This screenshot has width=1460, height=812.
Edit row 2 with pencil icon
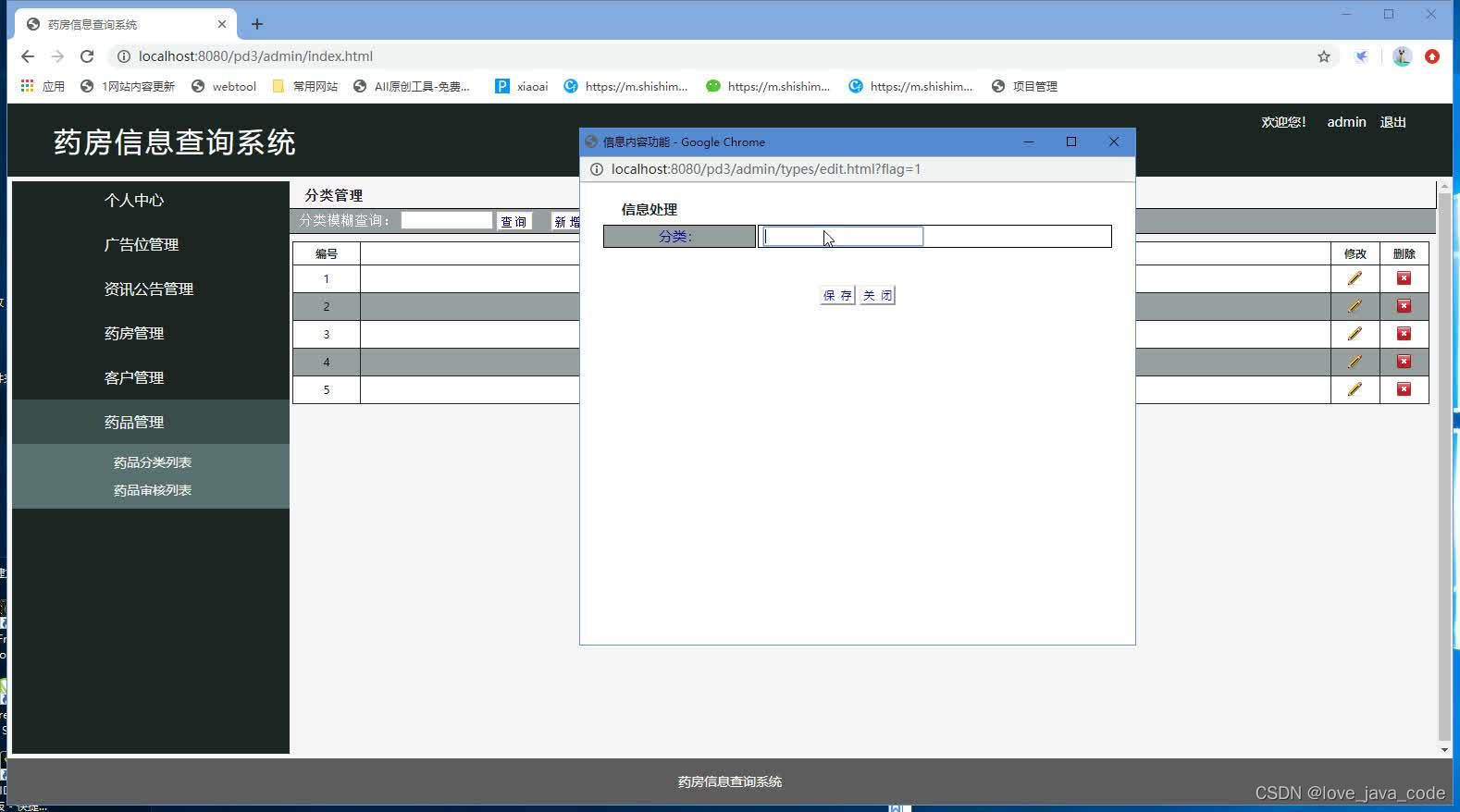(x=1355, y=306)
